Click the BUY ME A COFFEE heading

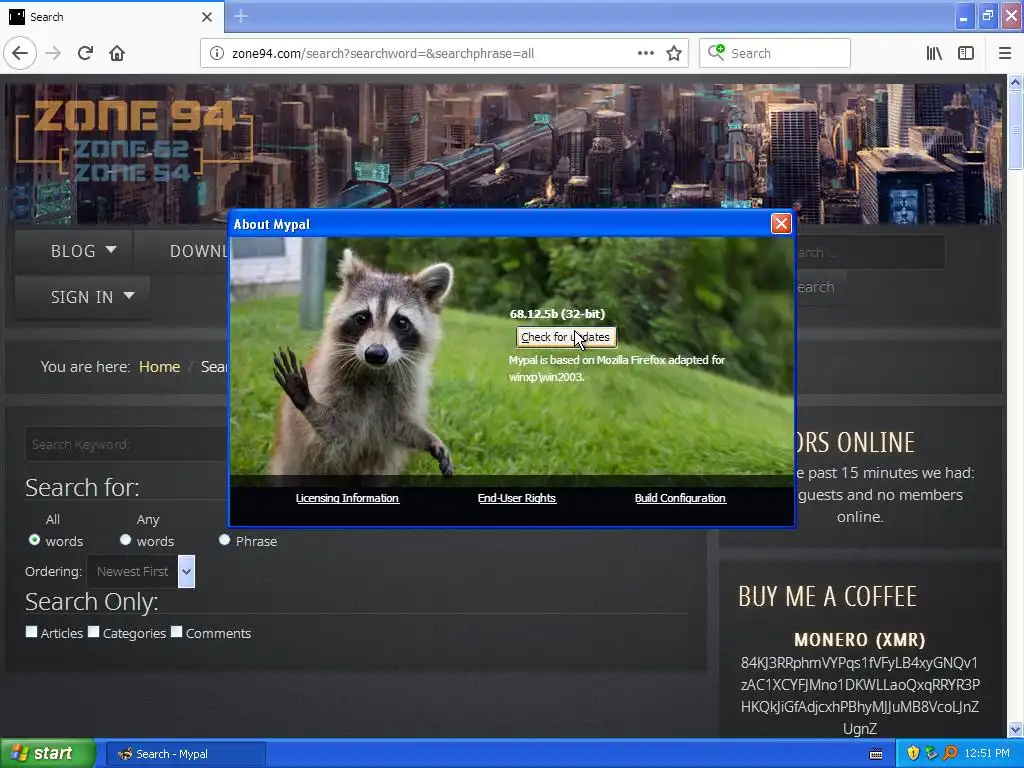(x=827, y=596)
